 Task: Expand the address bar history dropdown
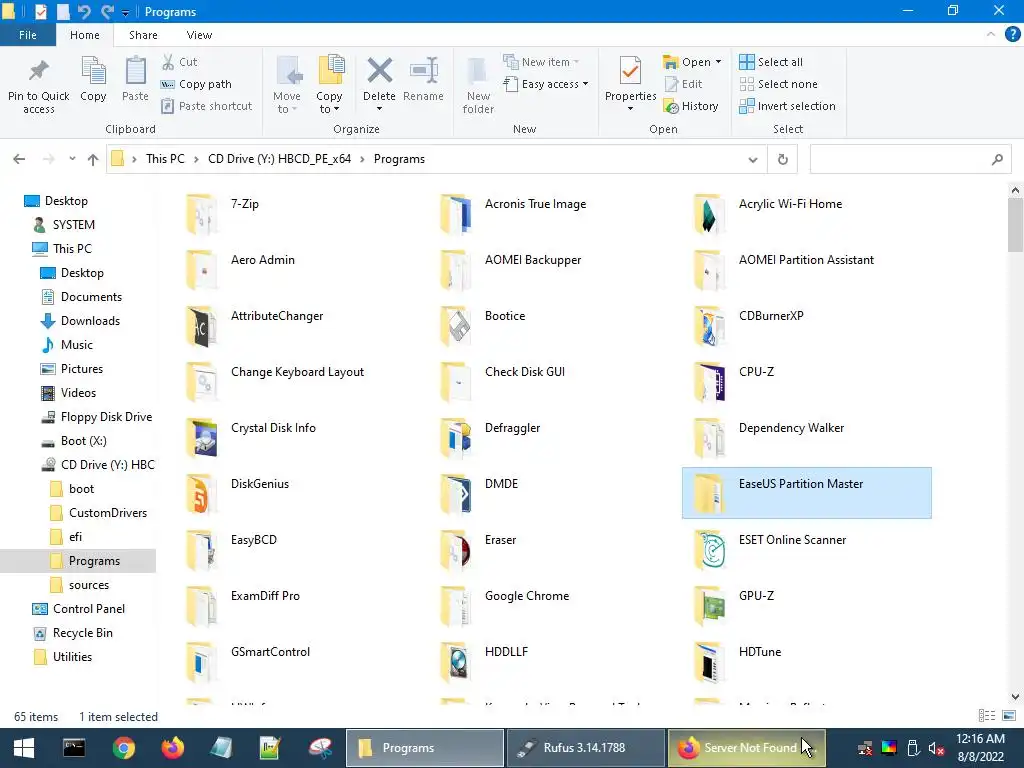pos(753,159)
